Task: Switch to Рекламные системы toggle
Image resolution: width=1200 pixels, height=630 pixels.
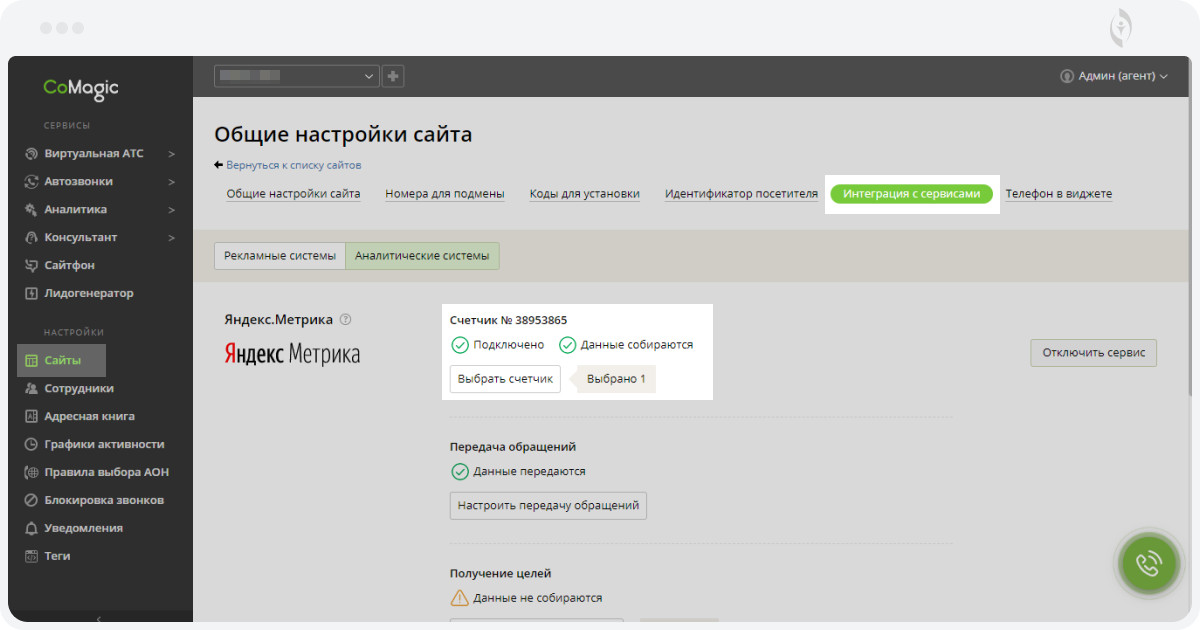Action: [x=280, y=256]
